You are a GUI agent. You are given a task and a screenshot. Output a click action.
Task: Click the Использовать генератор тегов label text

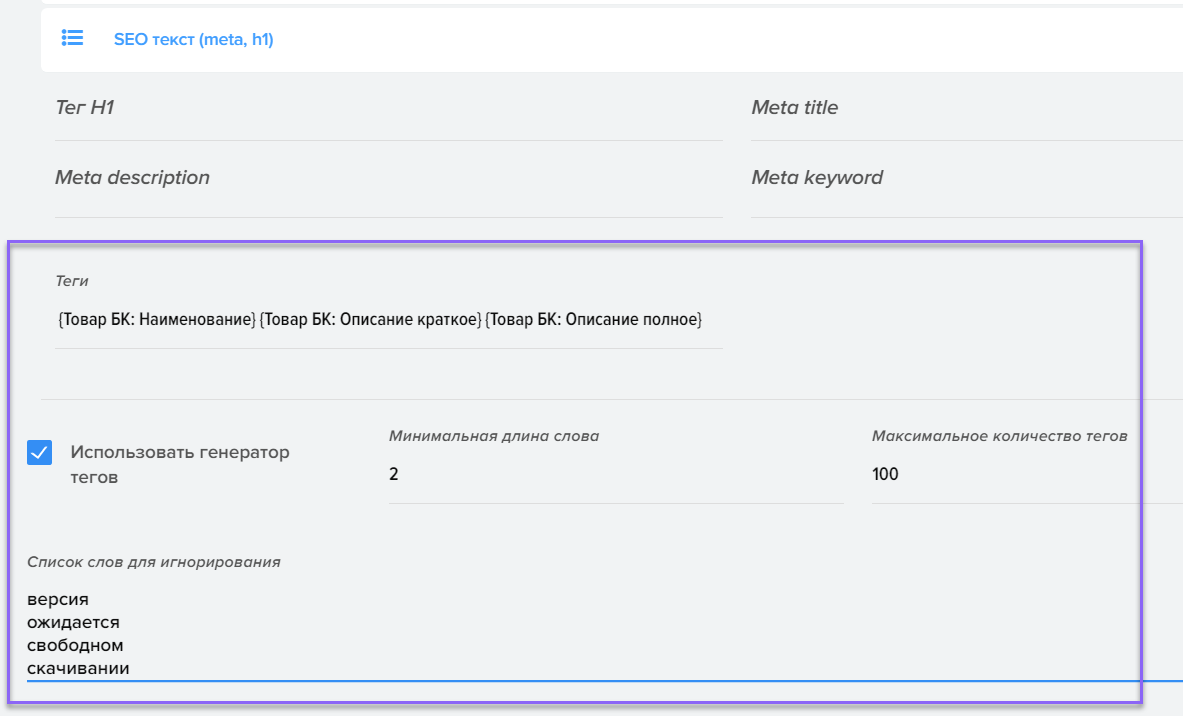[179, 464]
